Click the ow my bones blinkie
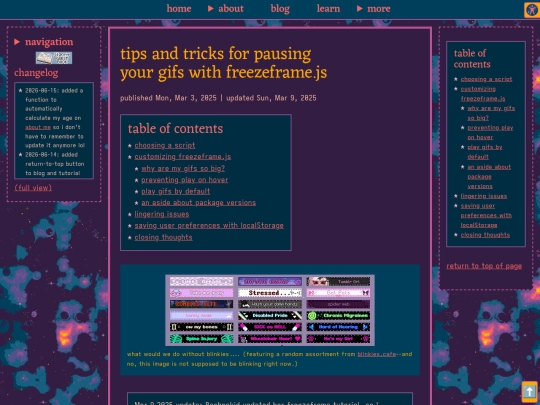 click(201, 327)
